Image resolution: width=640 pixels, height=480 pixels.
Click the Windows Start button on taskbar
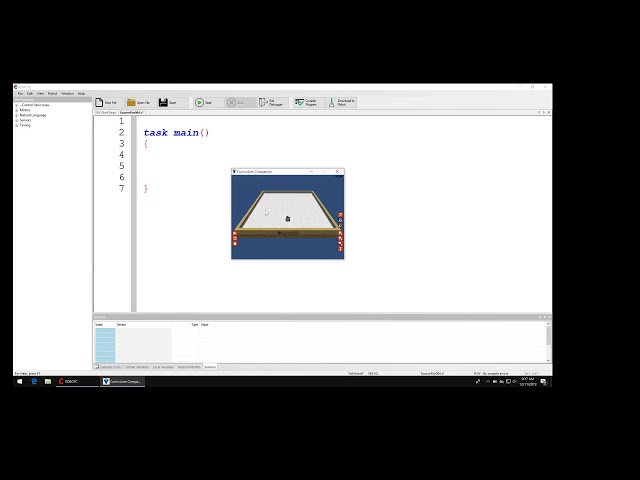pyautogui.click(x=19, y=381)
